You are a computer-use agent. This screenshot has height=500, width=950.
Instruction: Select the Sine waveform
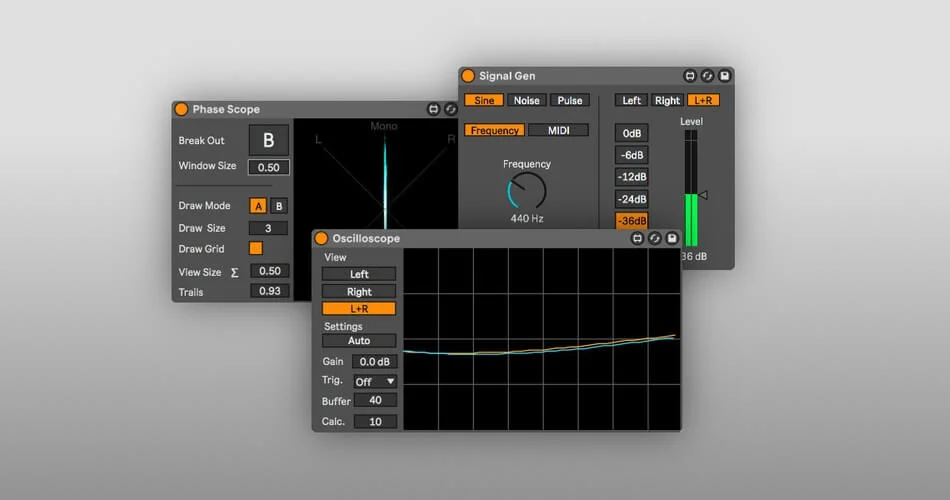click(x=483, y=100)
